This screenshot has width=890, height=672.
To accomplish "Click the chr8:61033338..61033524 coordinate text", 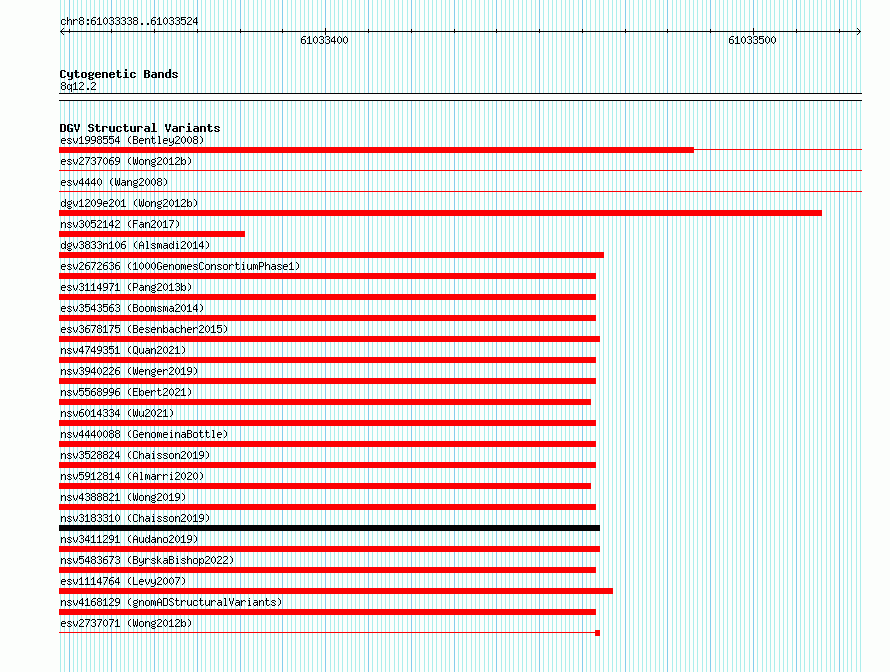I will point(129,22).
